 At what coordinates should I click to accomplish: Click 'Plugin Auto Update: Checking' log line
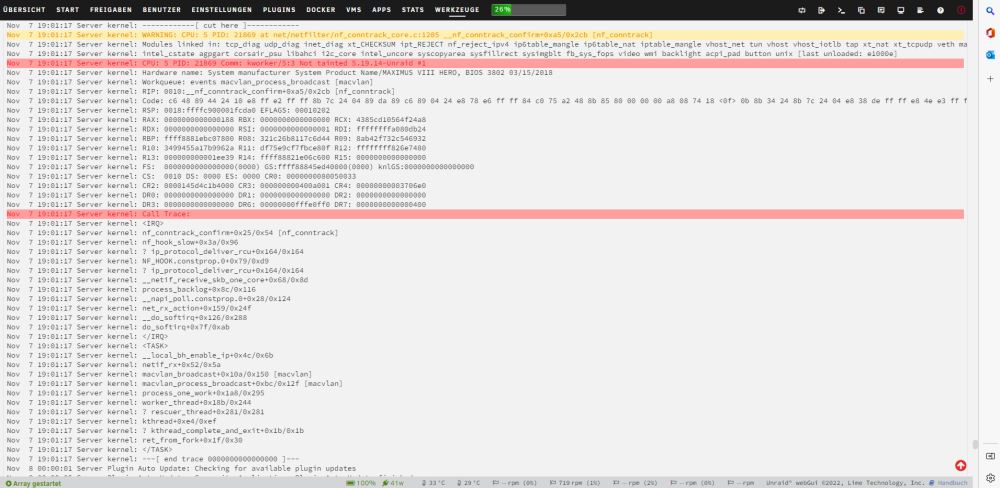pos(181,469)
